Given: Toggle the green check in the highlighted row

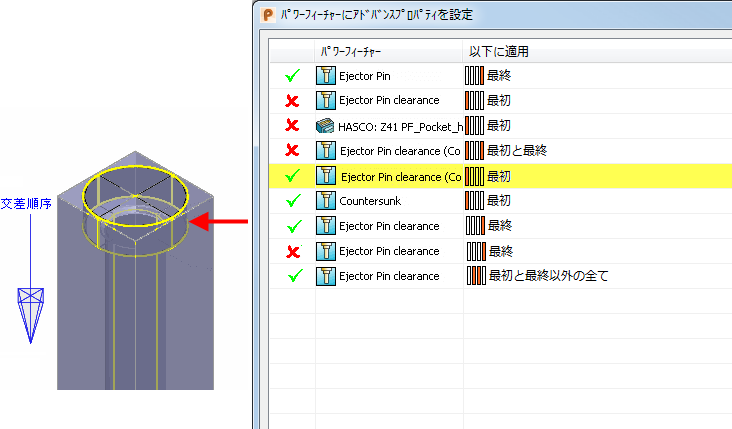Looking at the screenshot, I should tap(293, 176).
